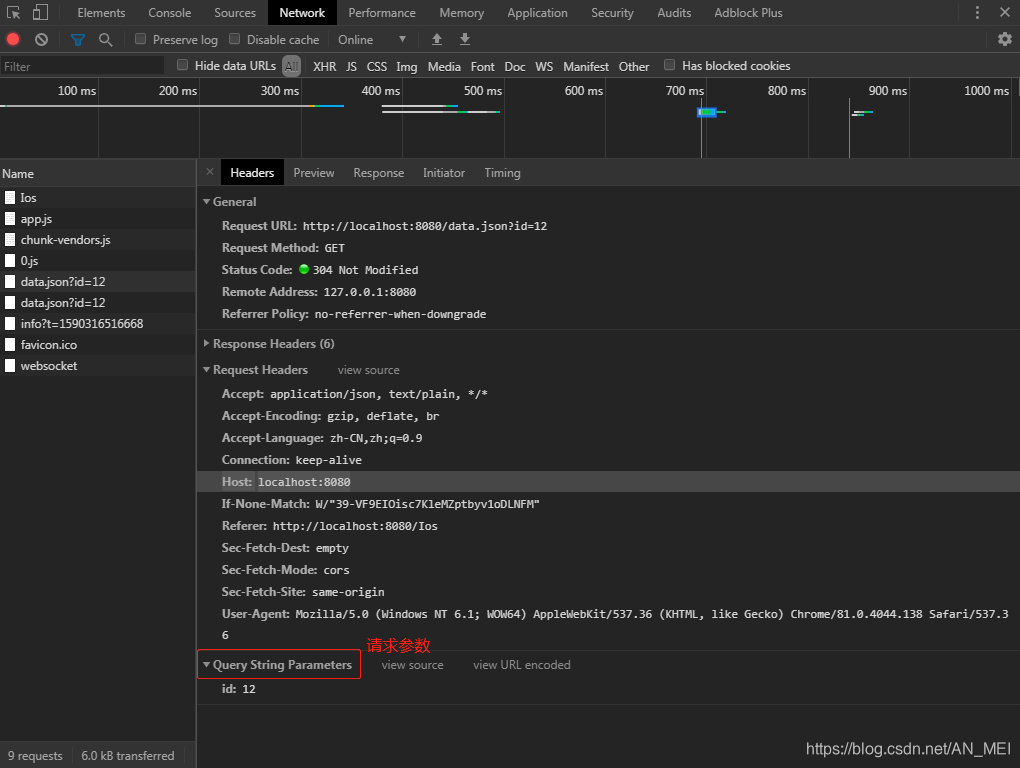Switch to the Console panel

(169, 12)
